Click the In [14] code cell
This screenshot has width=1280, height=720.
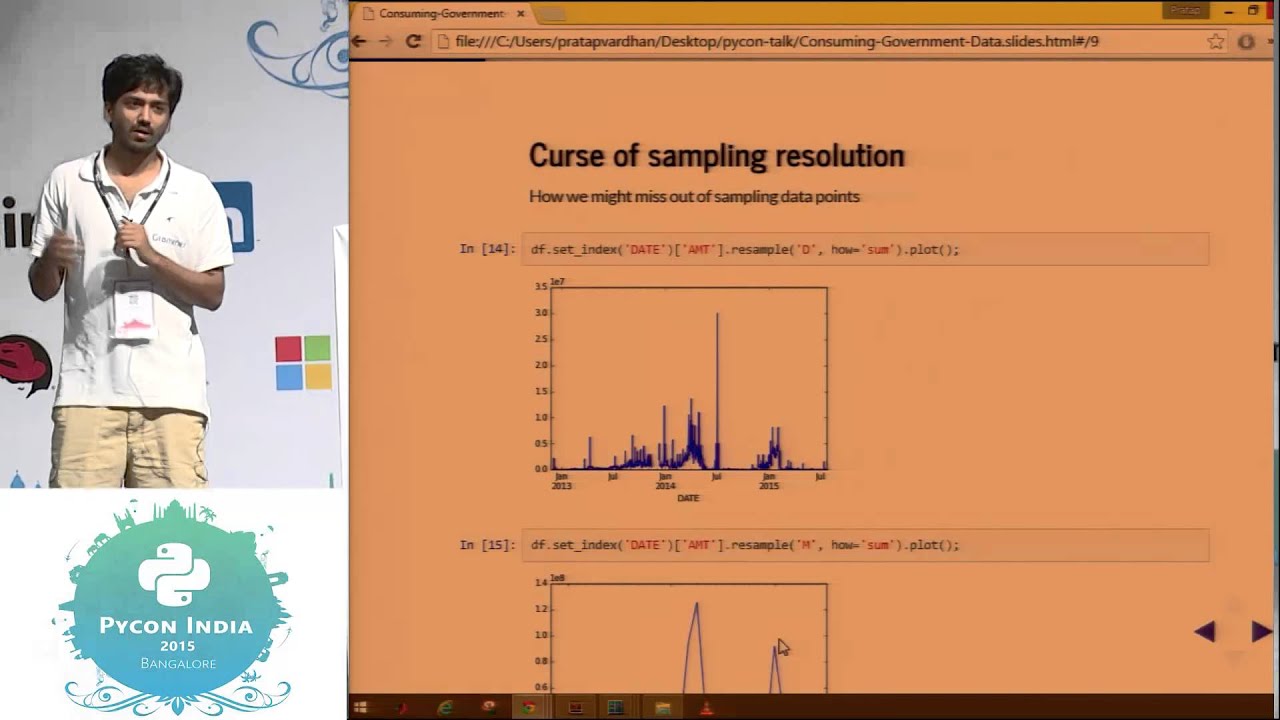[865, 249]
